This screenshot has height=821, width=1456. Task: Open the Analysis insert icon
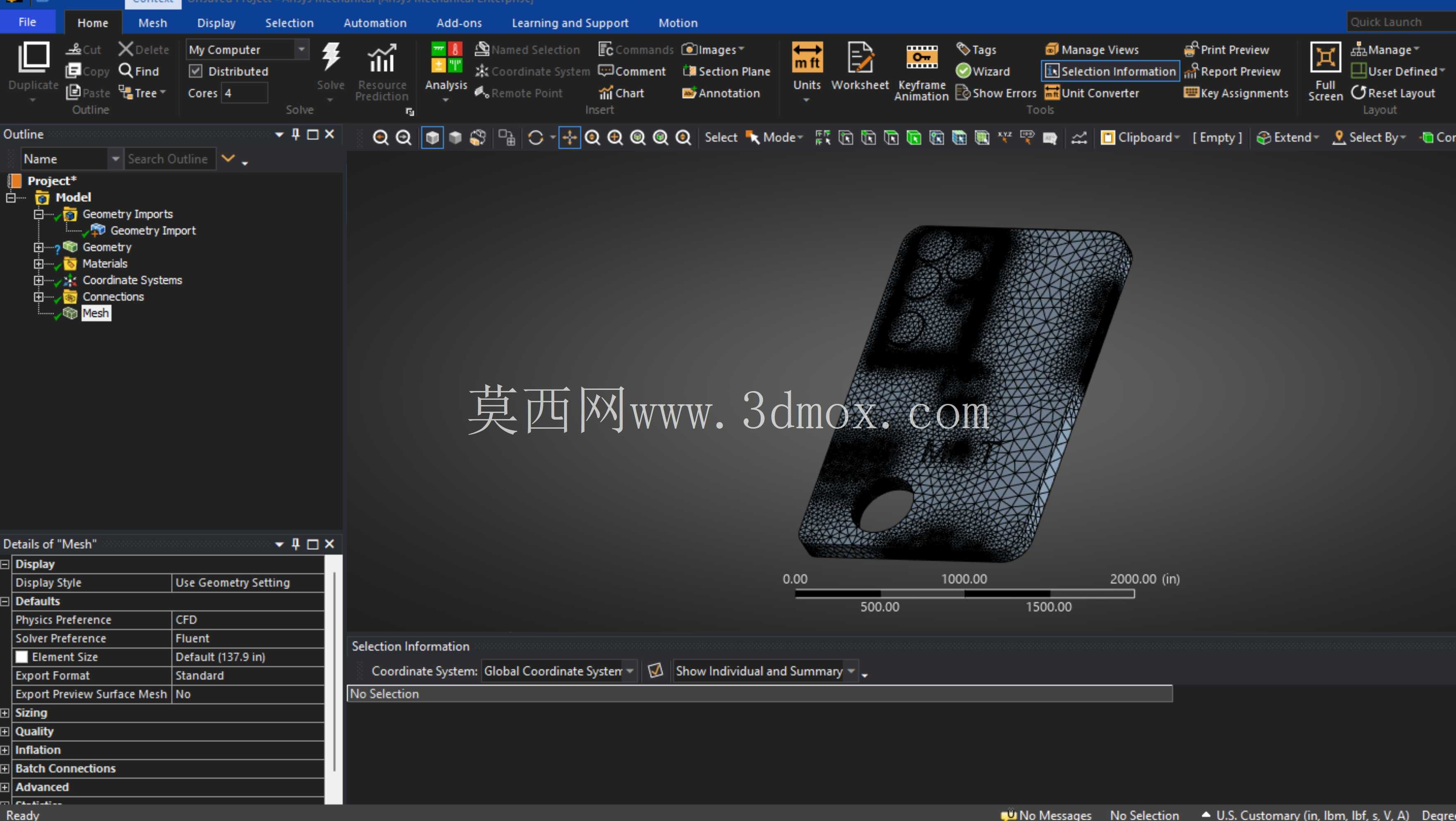click(446, 58)
